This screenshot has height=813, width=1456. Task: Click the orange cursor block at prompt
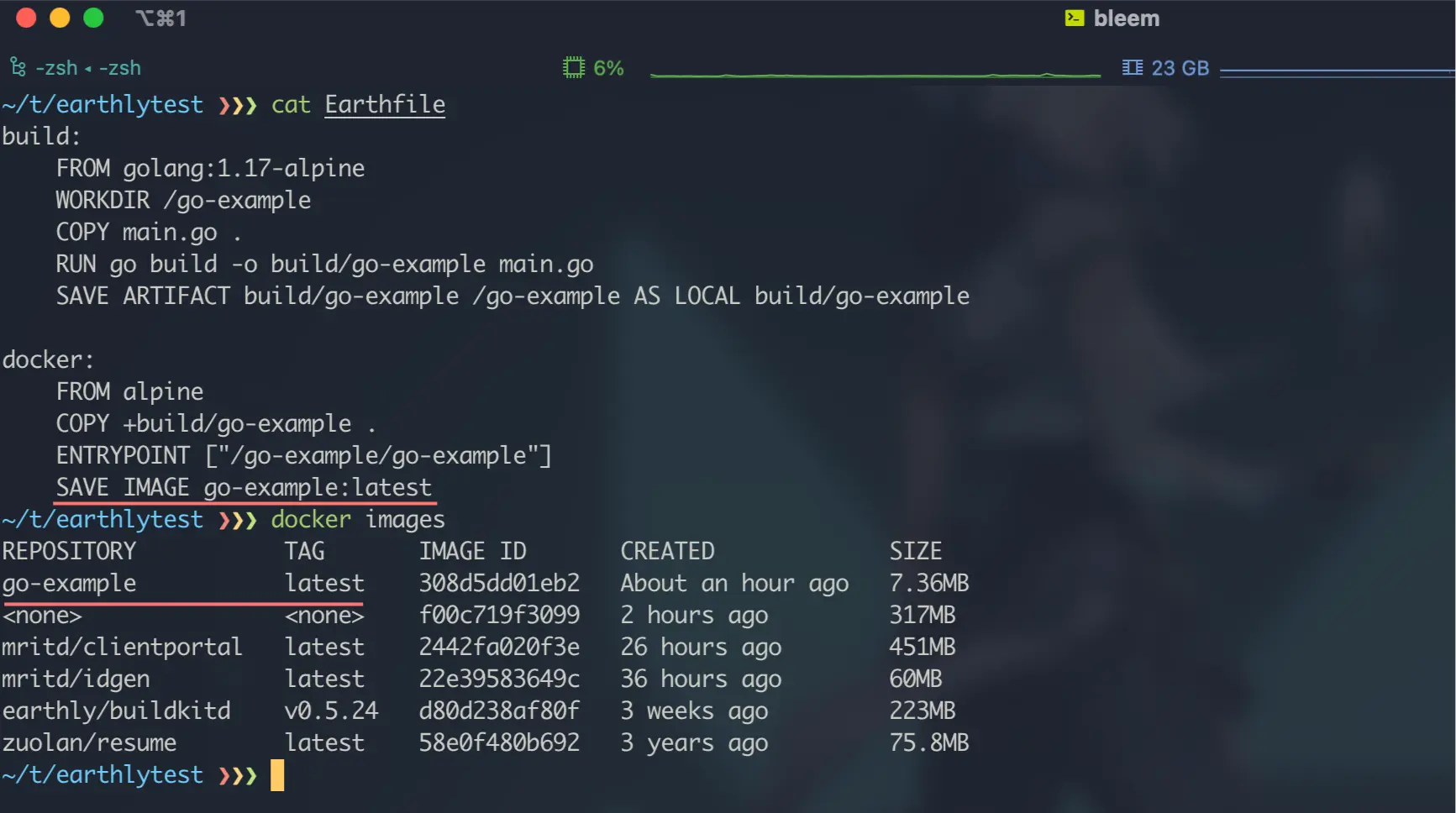pyautogui.click(x=277, y=775)
